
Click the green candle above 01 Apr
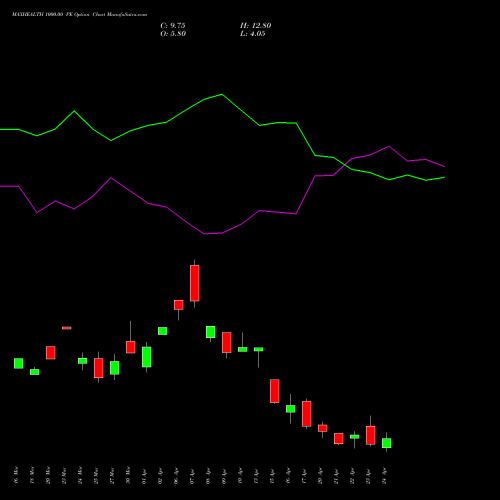pyautogui.click(x=147, y=357)
